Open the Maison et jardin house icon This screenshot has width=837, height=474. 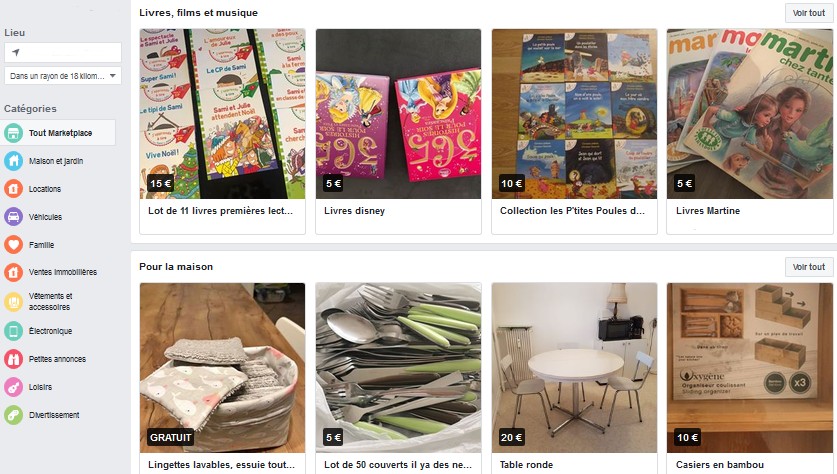tap(13, 161)
